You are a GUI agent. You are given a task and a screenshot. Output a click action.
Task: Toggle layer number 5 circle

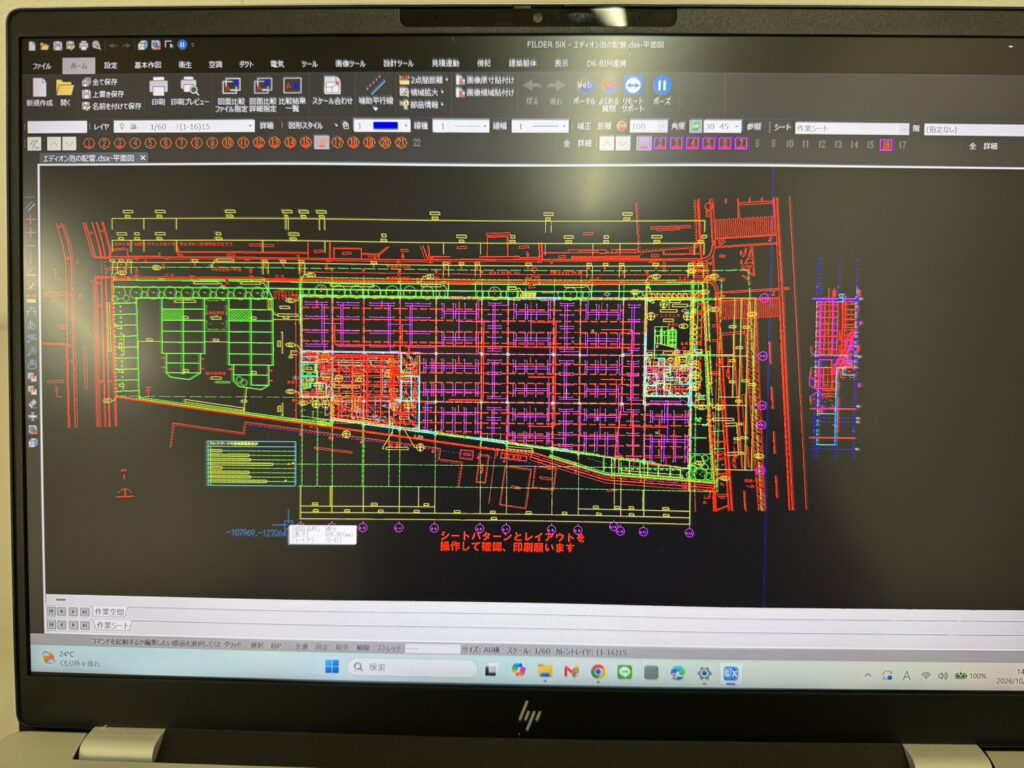pos(150,143)
